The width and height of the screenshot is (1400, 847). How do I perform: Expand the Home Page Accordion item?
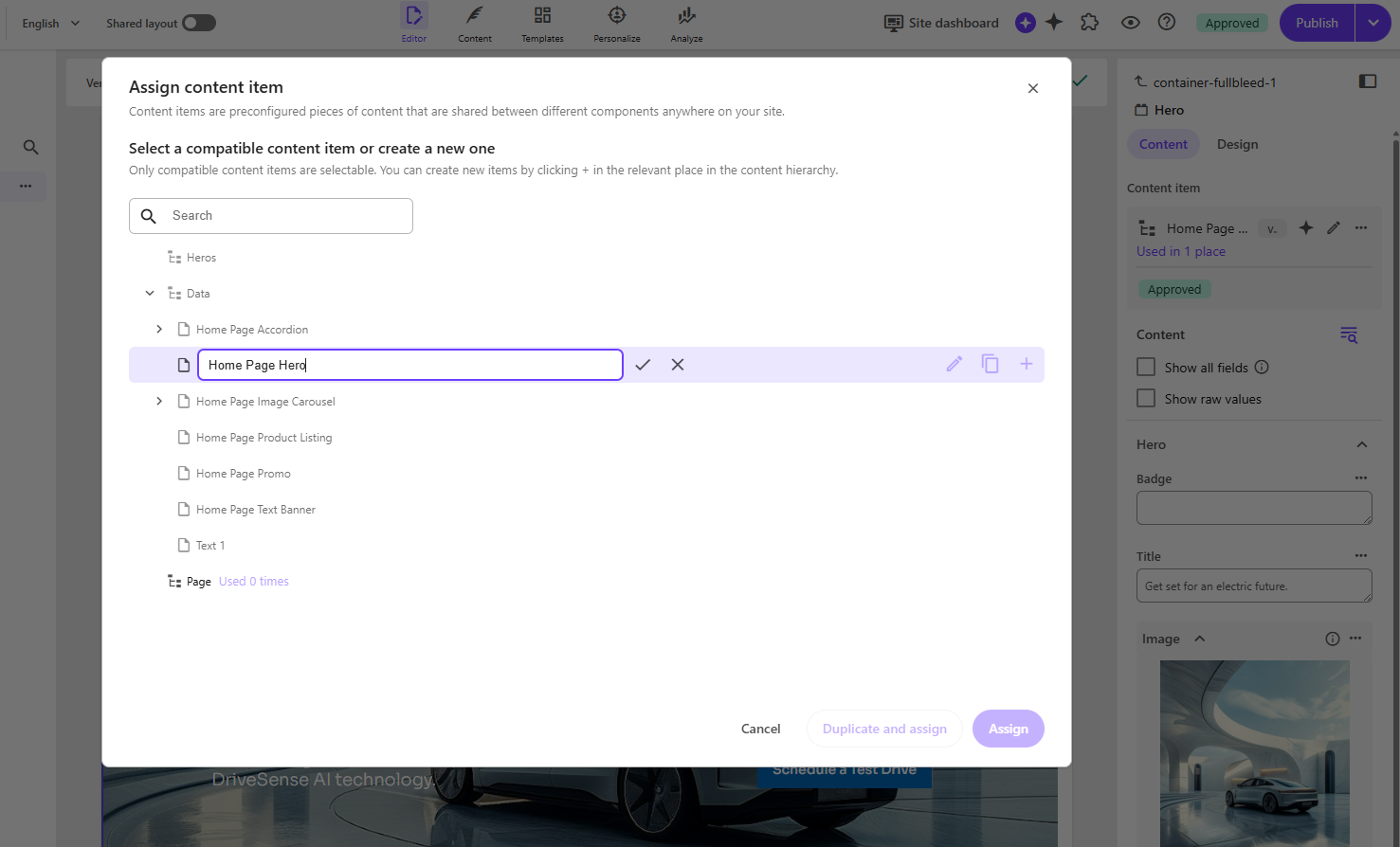point(159,329)
